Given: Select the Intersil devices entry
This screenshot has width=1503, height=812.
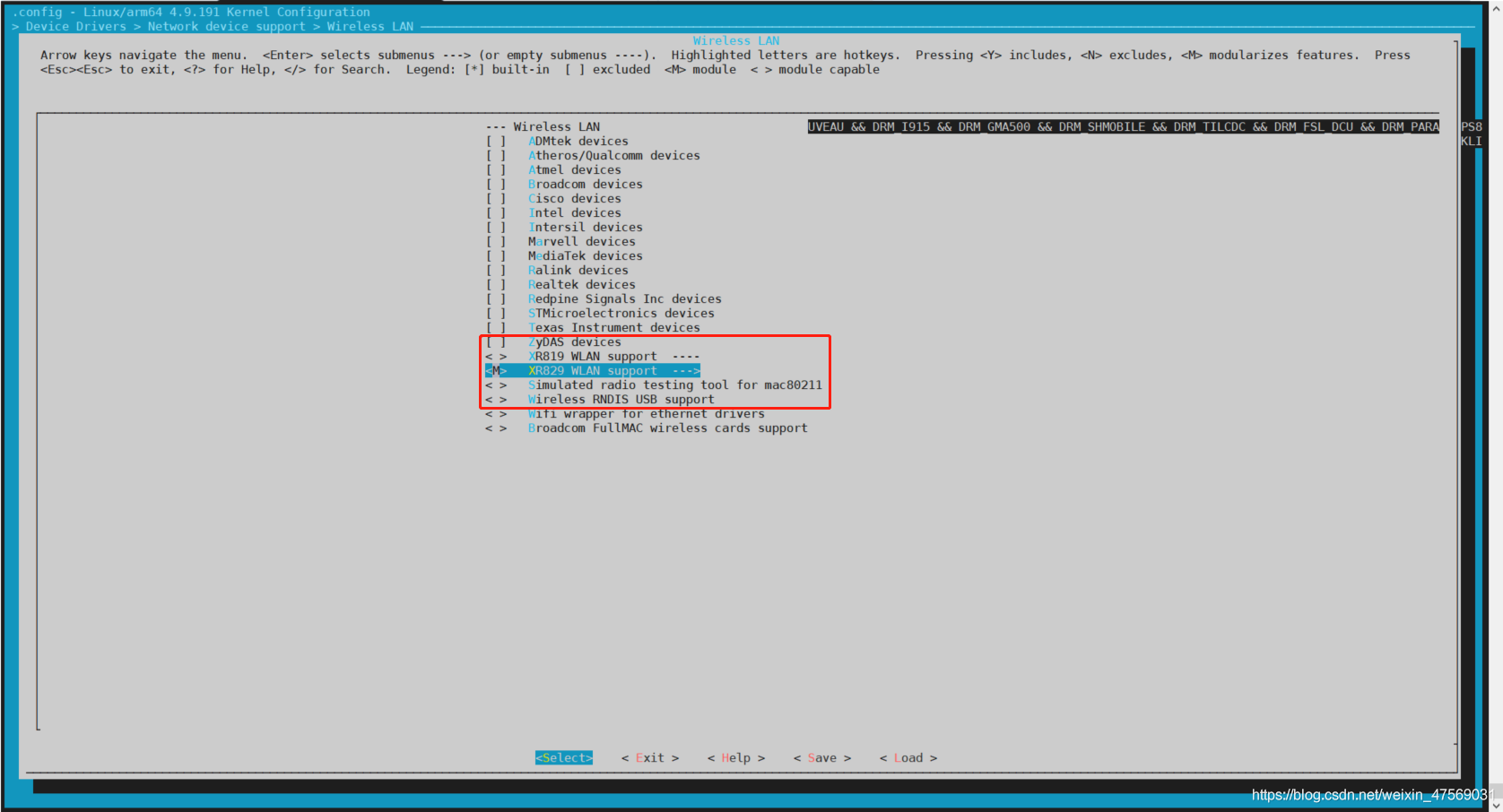Looking at the screenshot, I should 586,228.
